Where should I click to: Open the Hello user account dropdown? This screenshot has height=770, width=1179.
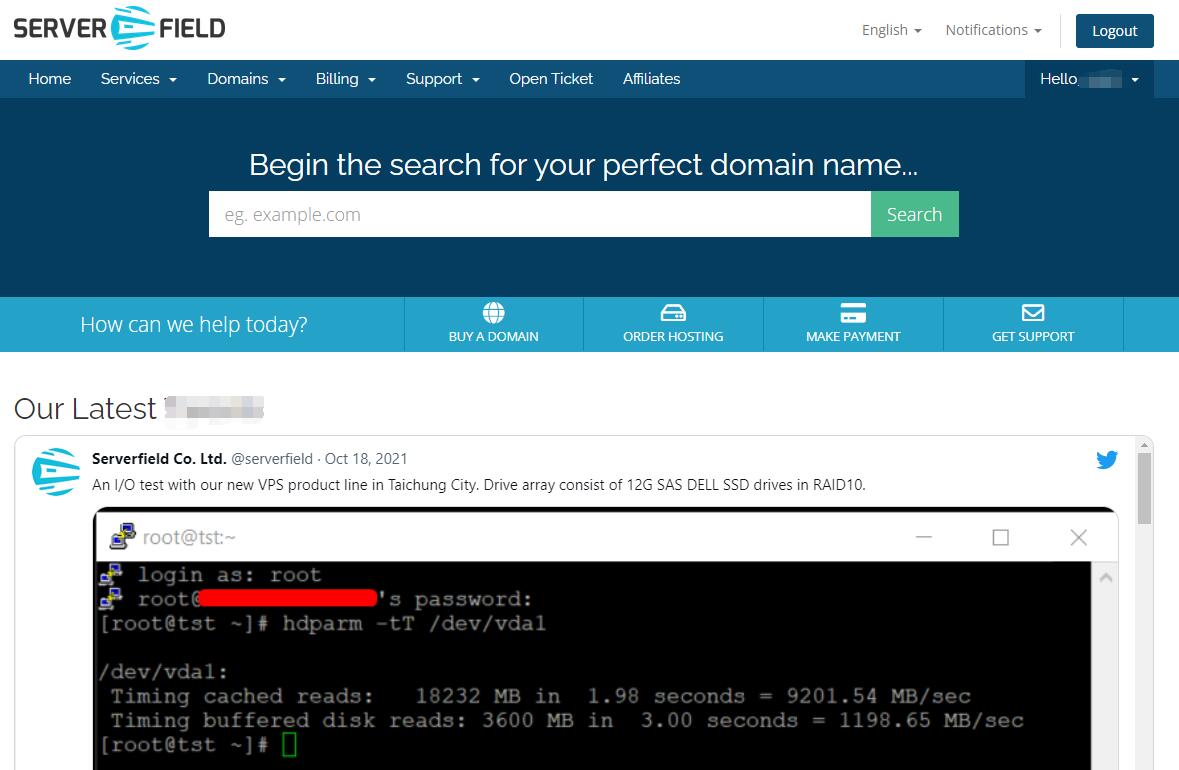point(1089,79)
